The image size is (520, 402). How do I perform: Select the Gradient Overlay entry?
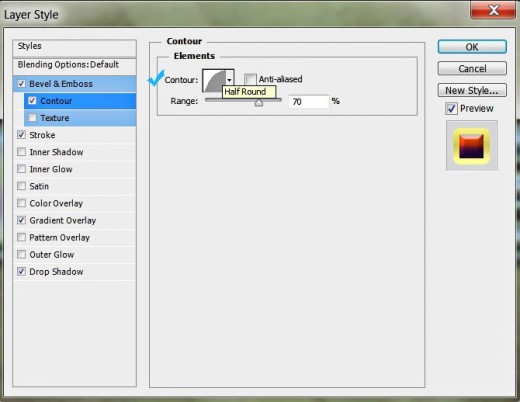pyautogui.click(x=75, y=220)
